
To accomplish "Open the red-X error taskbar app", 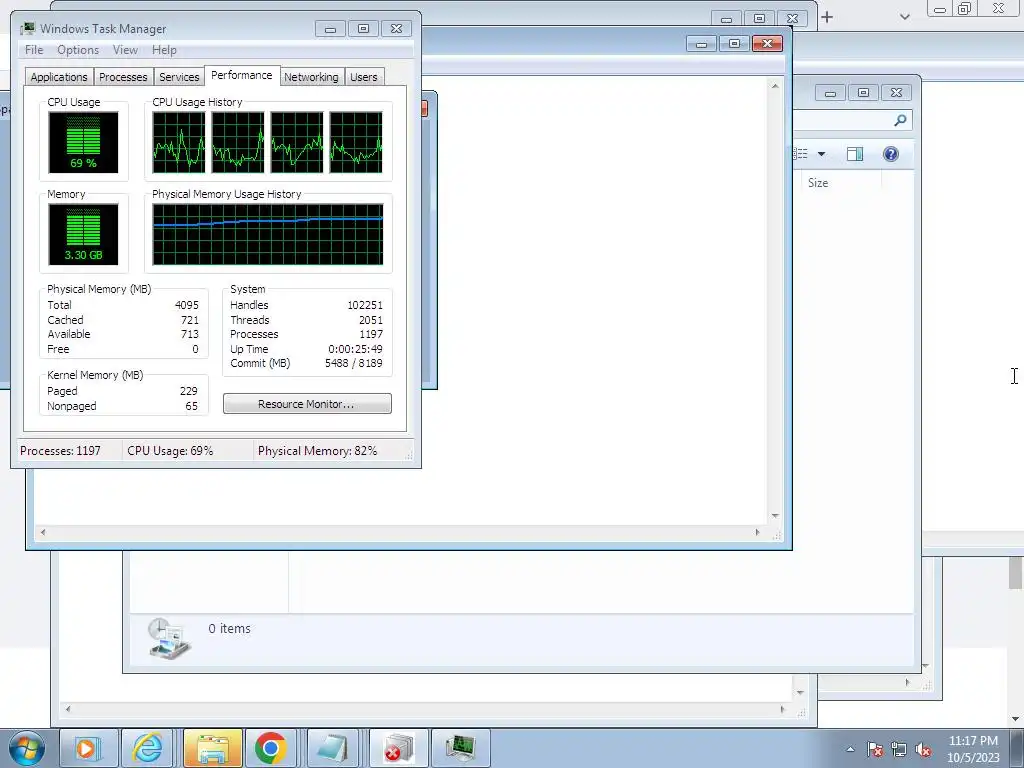I will click(398, 748).
